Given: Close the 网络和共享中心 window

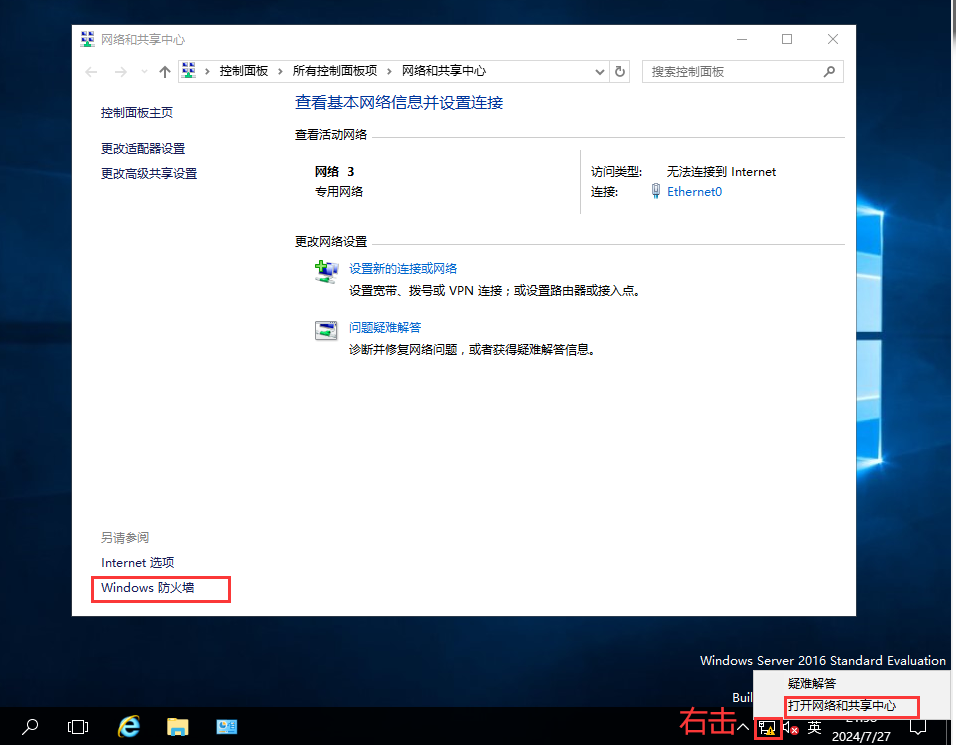Looking at the screenshot, I should point(833,40).
